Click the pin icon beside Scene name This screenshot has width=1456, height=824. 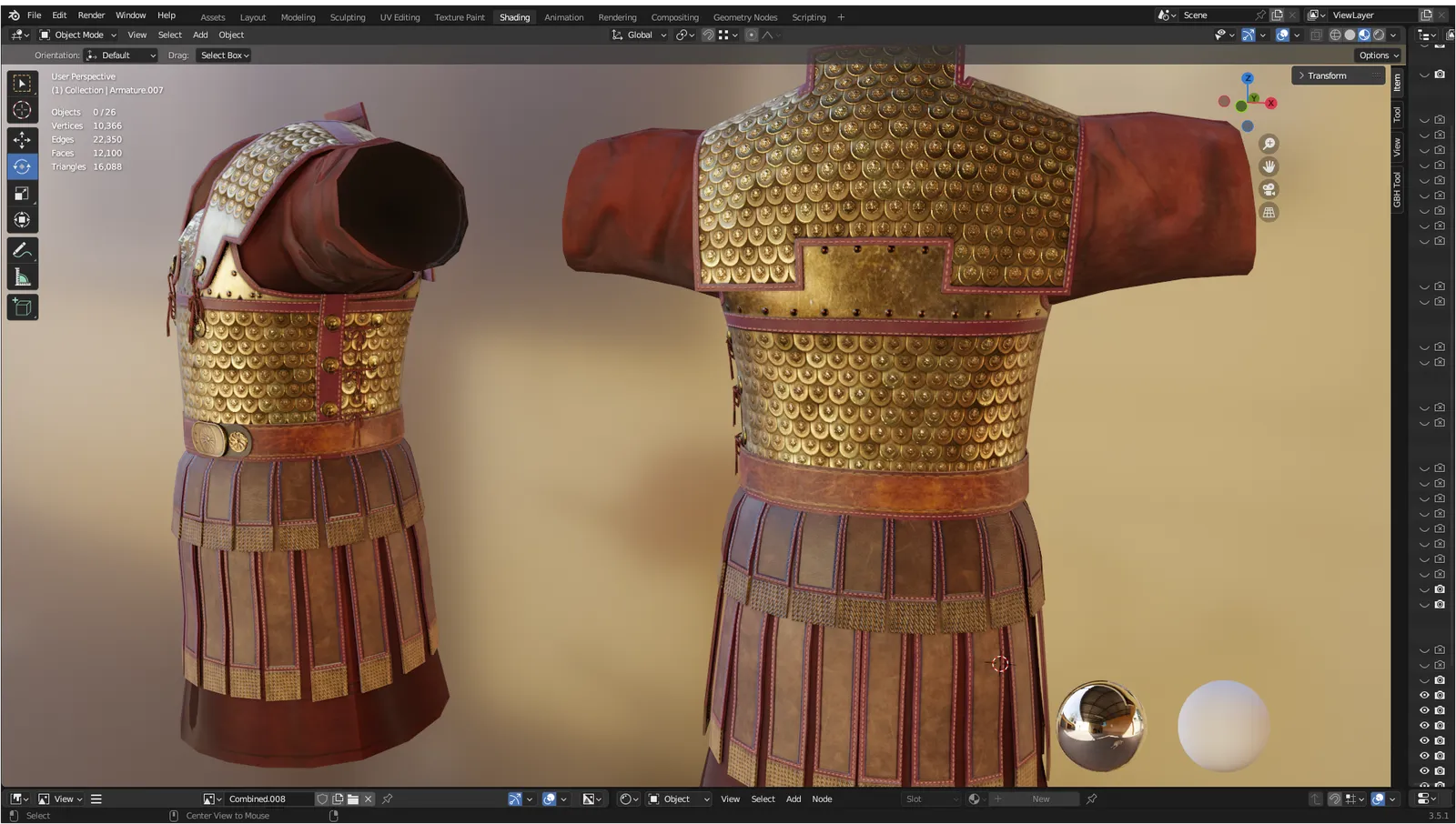click(x=1260, y=15)
